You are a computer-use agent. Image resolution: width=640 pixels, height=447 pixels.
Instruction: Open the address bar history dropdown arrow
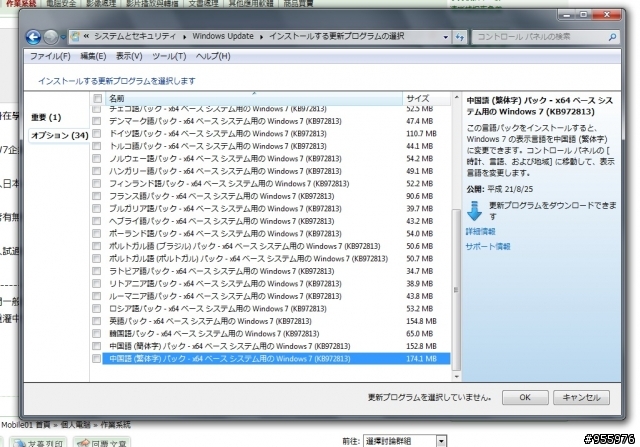point(445,37)
